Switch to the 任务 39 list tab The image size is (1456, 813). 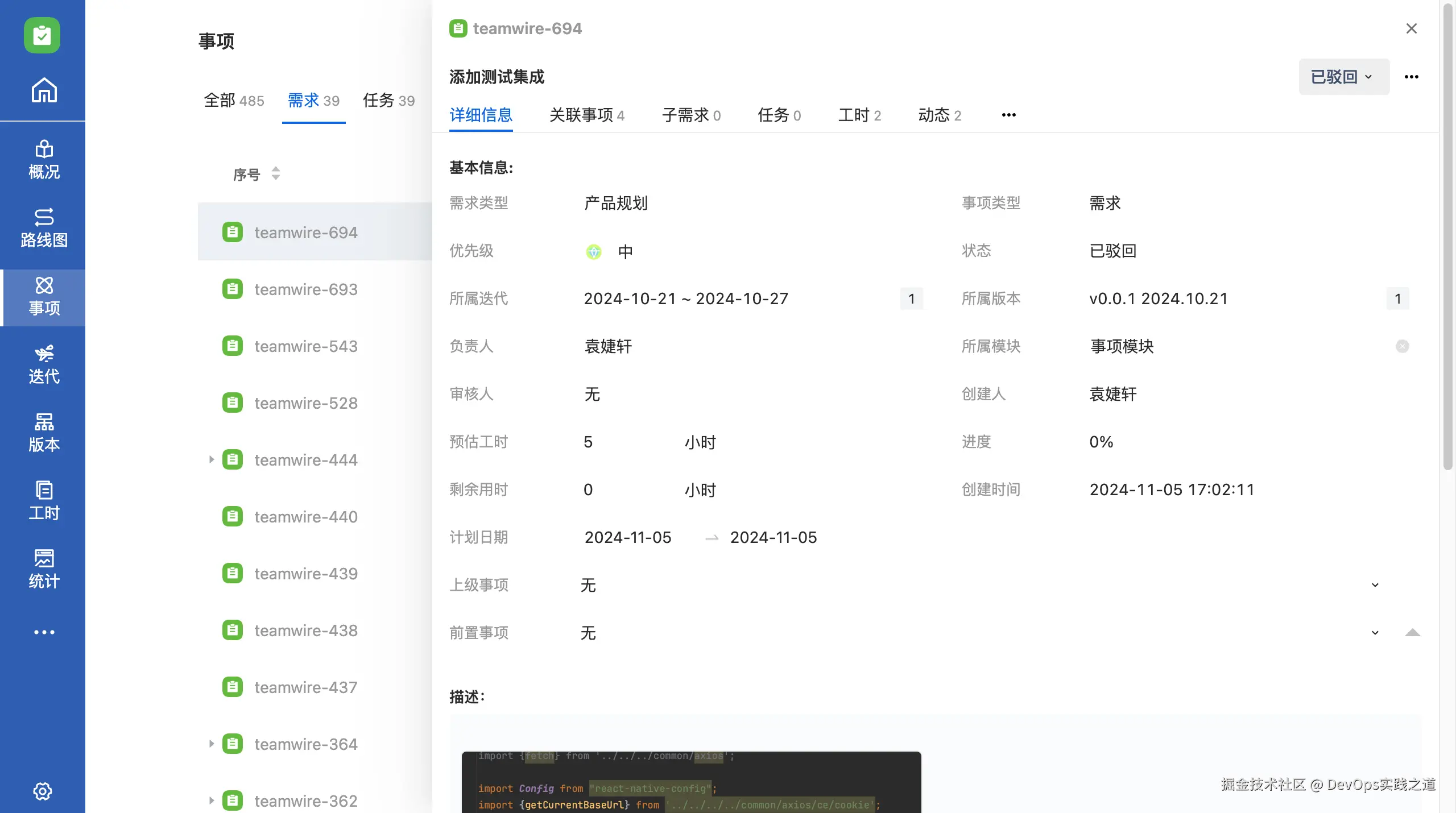(x=388, y=101)
